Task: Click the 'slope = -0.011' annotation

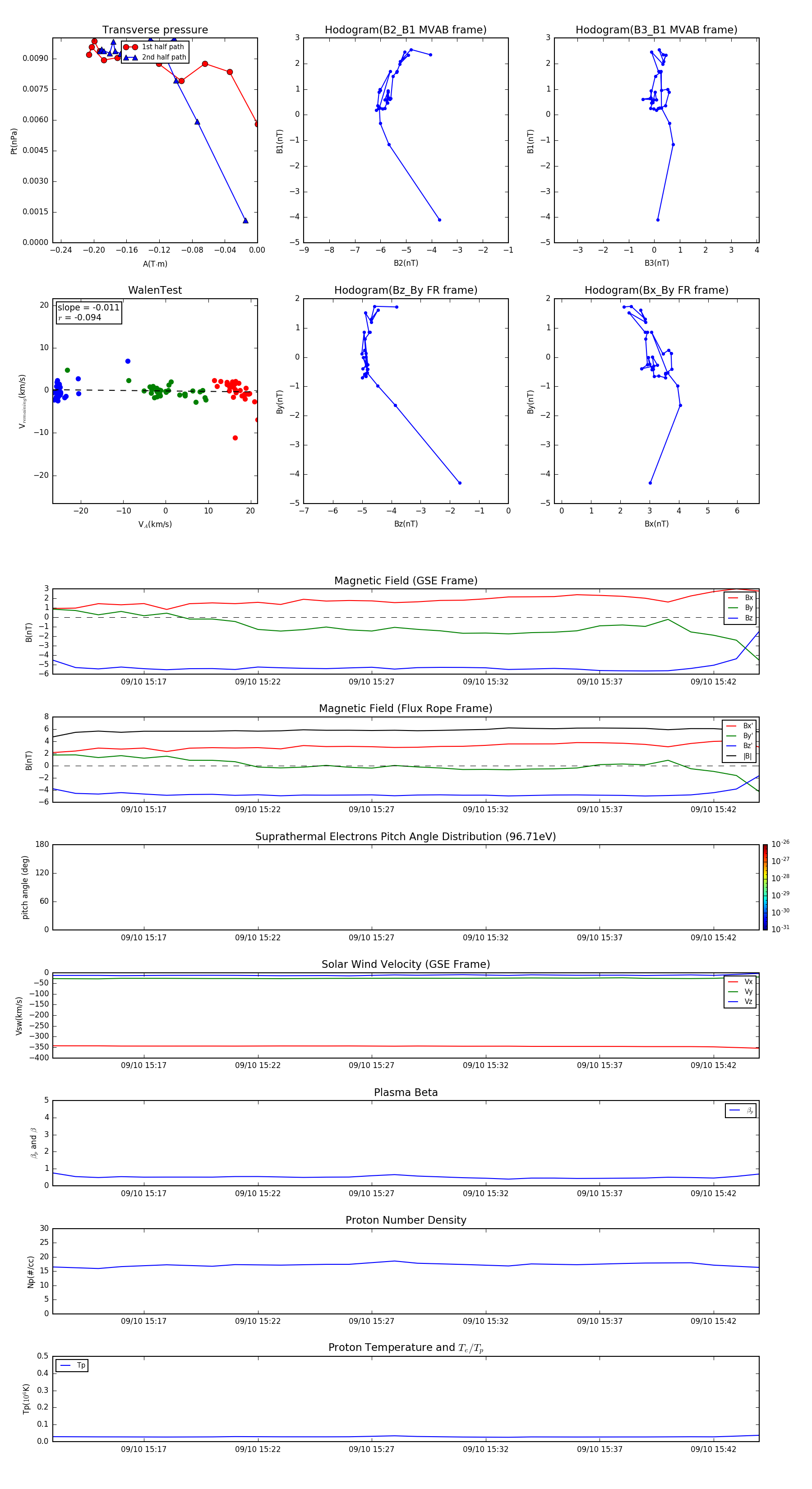Action: coord(88,308)
